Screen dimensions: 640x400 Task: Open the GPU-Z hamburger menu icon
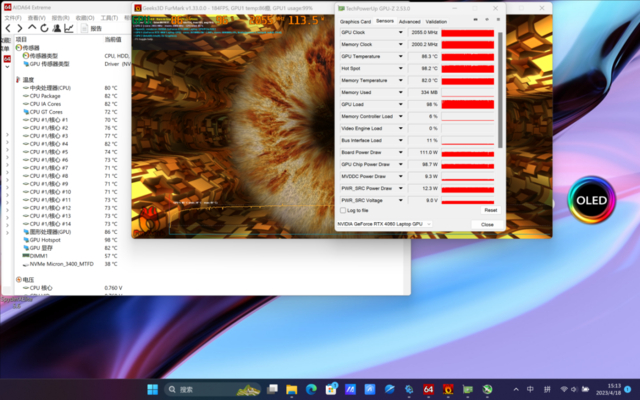point(498,20)
